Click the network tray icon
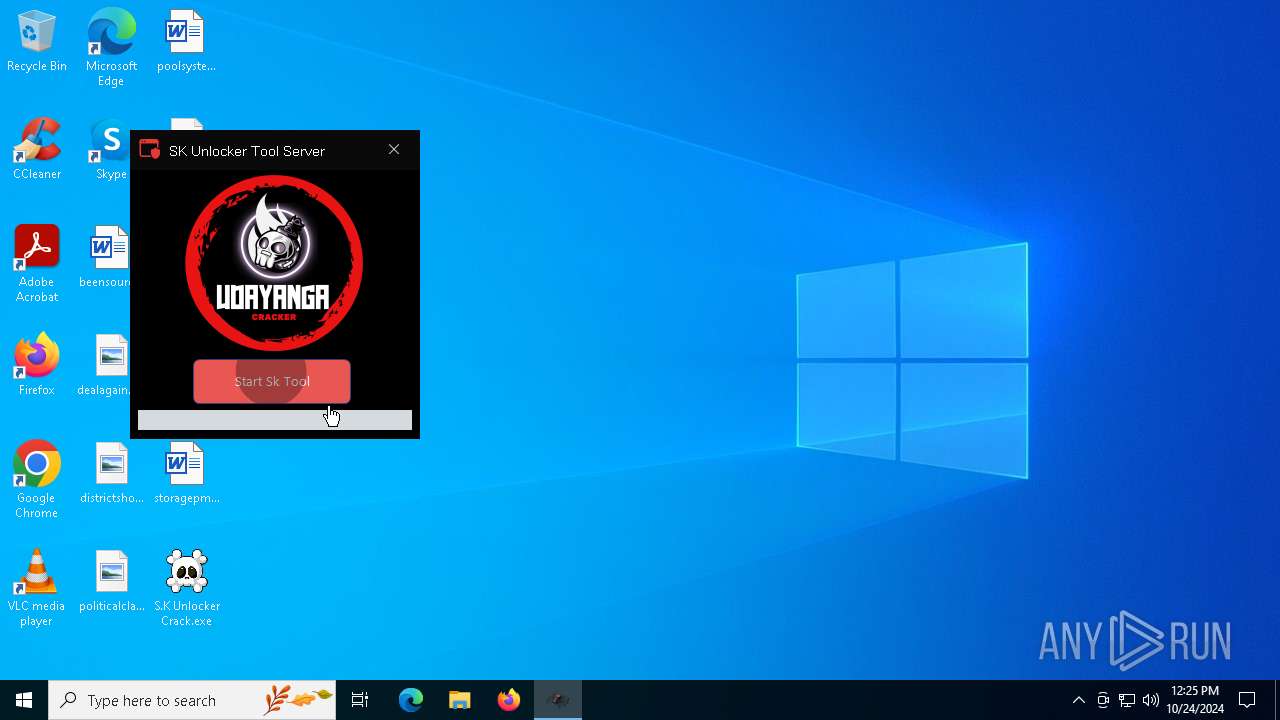This screenshot has height=720, width=1280. pyautogui.click(x=1127, y=700)
